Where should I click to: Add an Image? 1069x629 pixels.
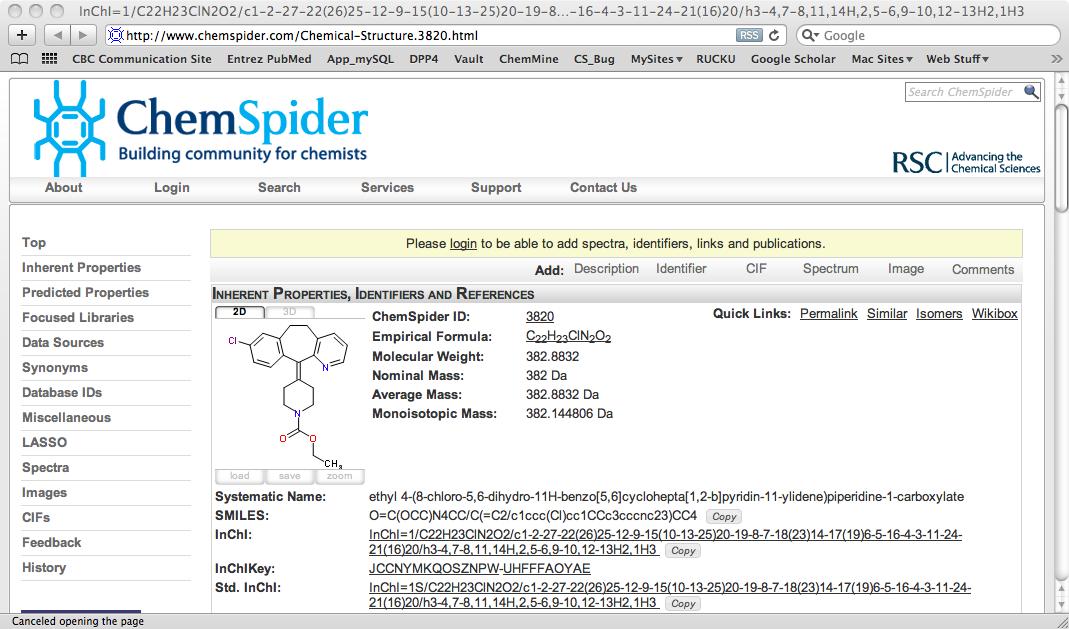905,269
